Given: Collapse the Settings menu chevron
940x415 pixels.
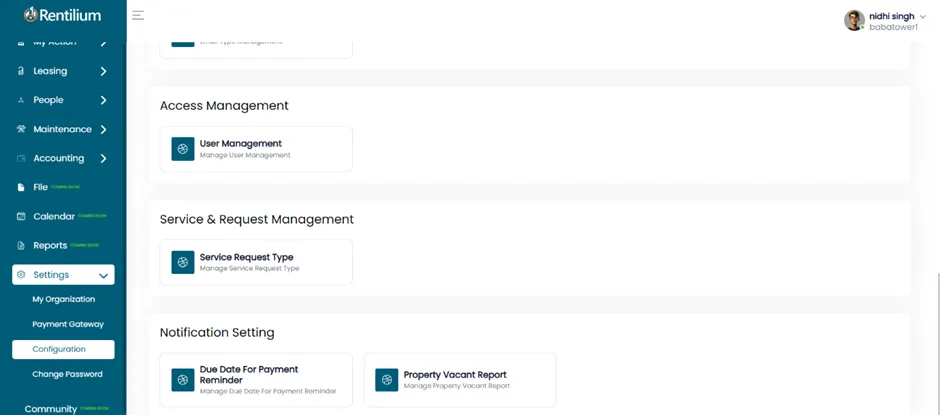Looking at the screenshot, I should click(x=103, y=276).
